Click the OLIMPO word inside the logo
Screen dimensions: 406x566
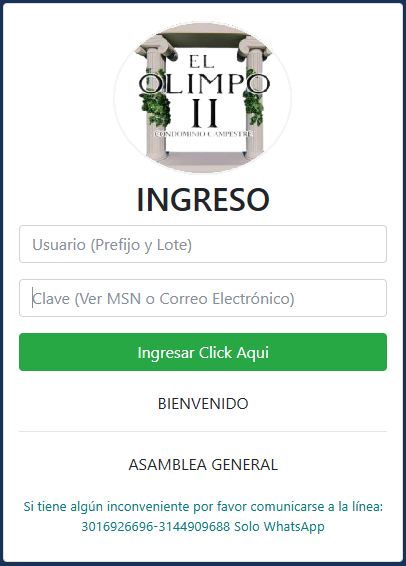click(x=204, y=84)
